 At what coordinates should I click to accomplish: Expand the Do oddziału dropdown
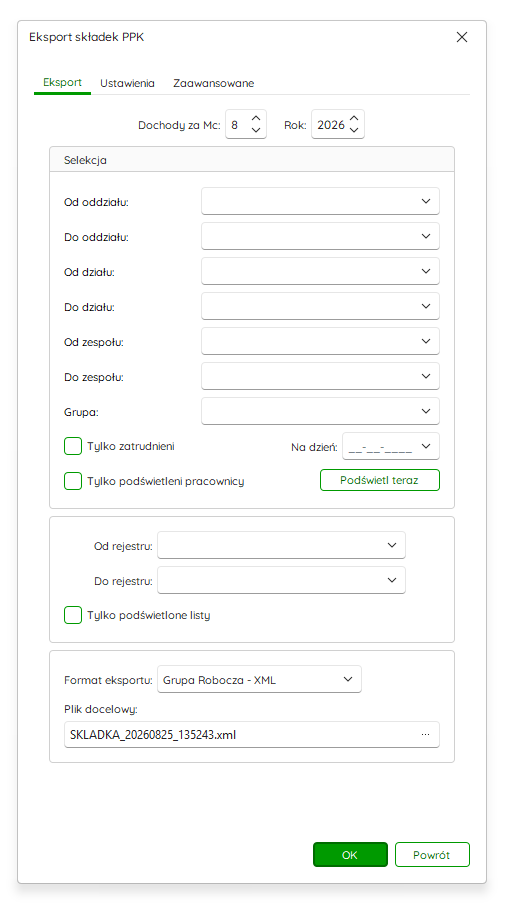click(x=426, y=236)
